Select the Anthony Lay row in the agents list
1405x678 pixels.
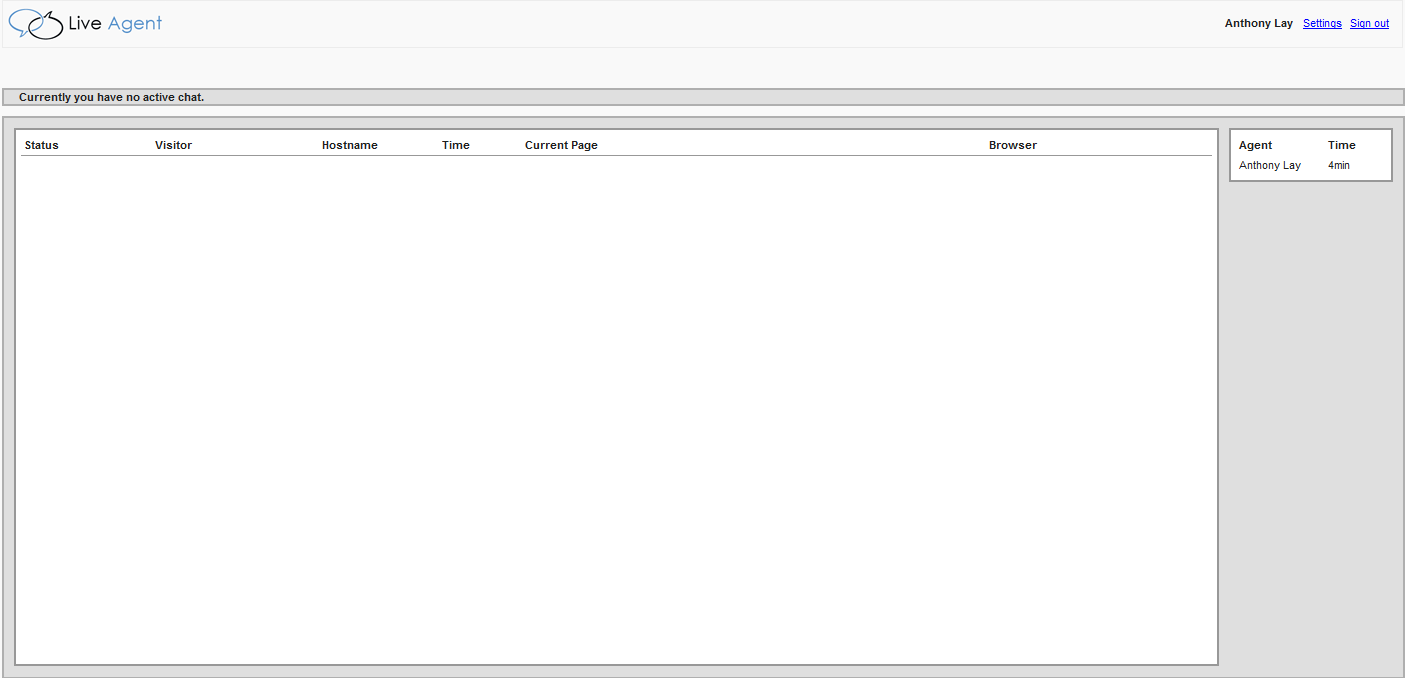tap(1310, 165)
